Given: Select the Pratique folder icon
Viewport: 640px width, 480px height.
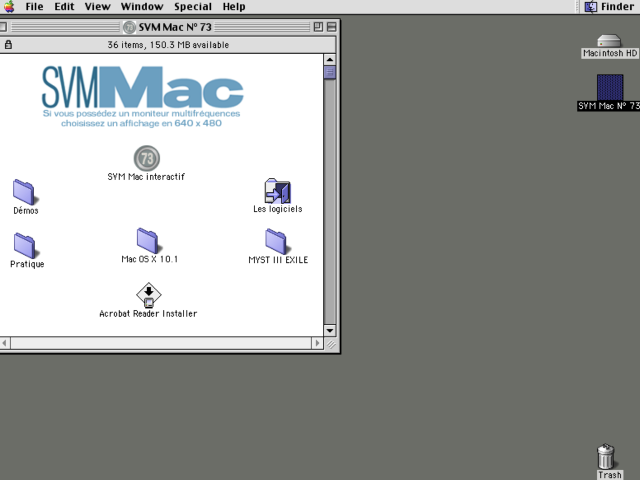Looking at the screenshot, I should [x=25, y=246].
